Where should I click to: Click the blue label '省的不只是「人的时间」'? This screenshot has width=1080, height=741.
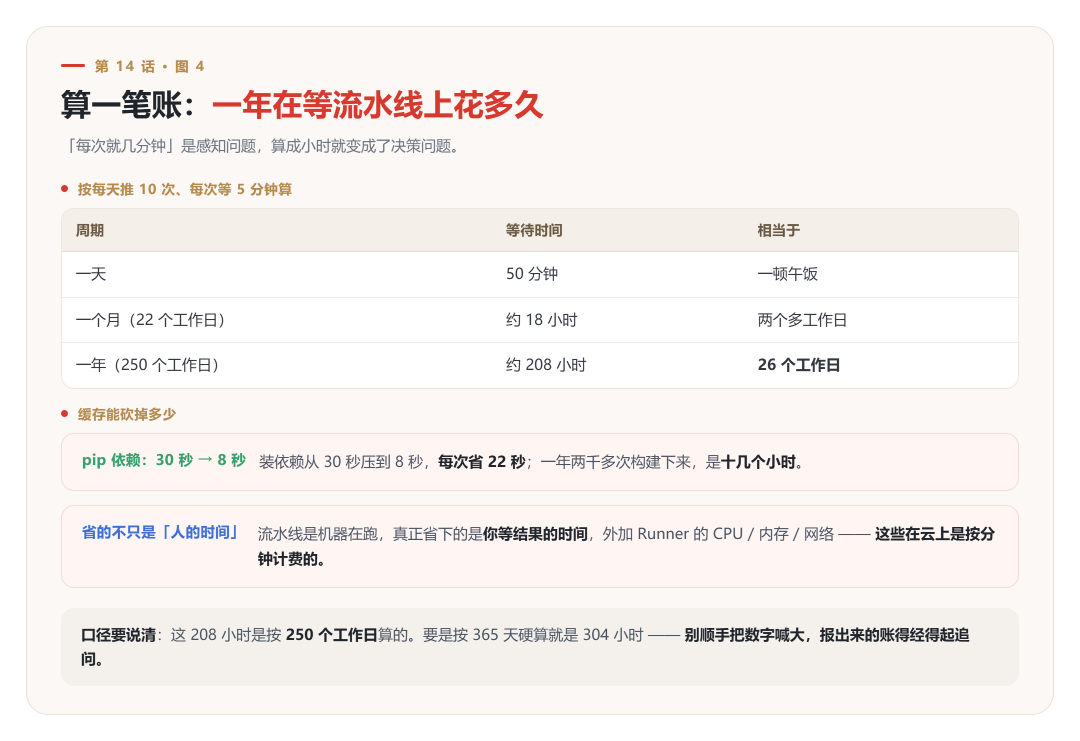point(160,532)
